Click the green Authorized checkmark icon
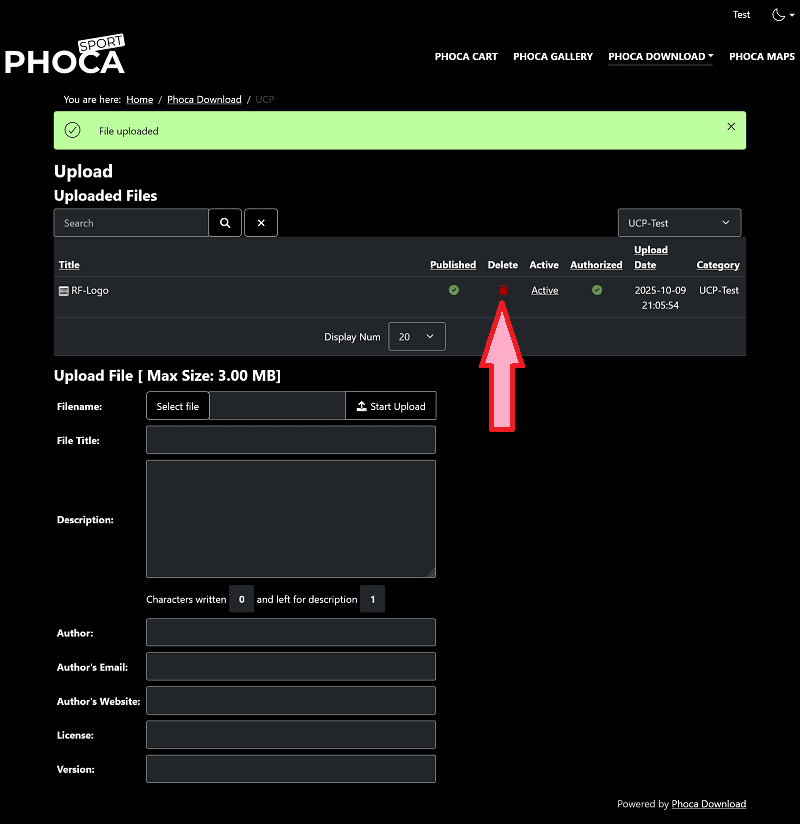Screen dimensions: 800x824 coord(597,290)
